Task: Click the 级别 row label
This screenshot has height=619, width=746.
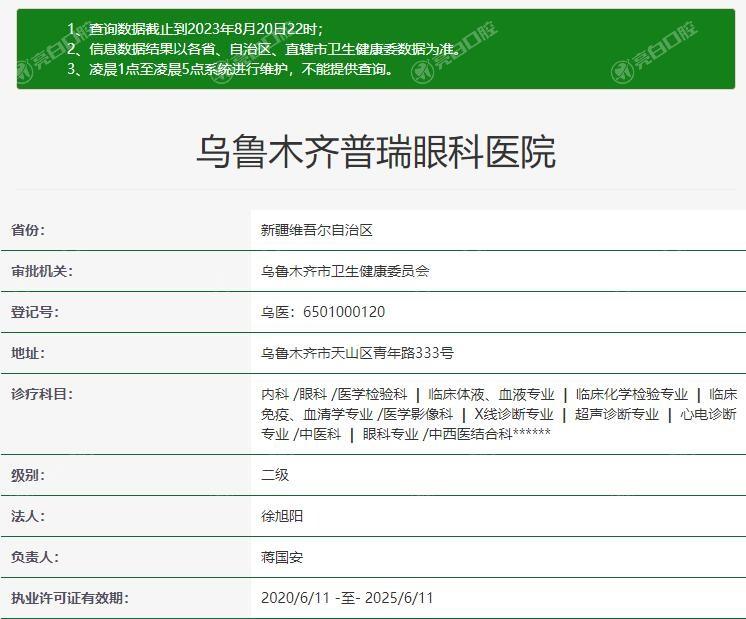Action: [x=28, y=475]
